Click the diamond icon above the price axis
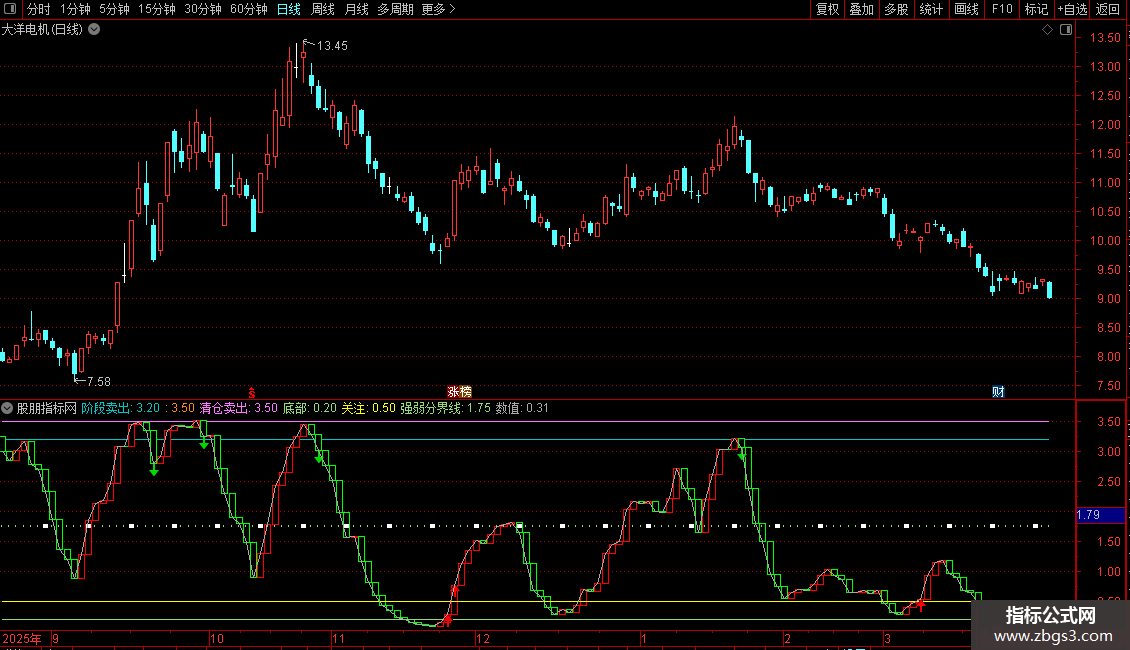Image resolution: width=1130 pixels, height=650 pixels. click(x=1047, y=30)
